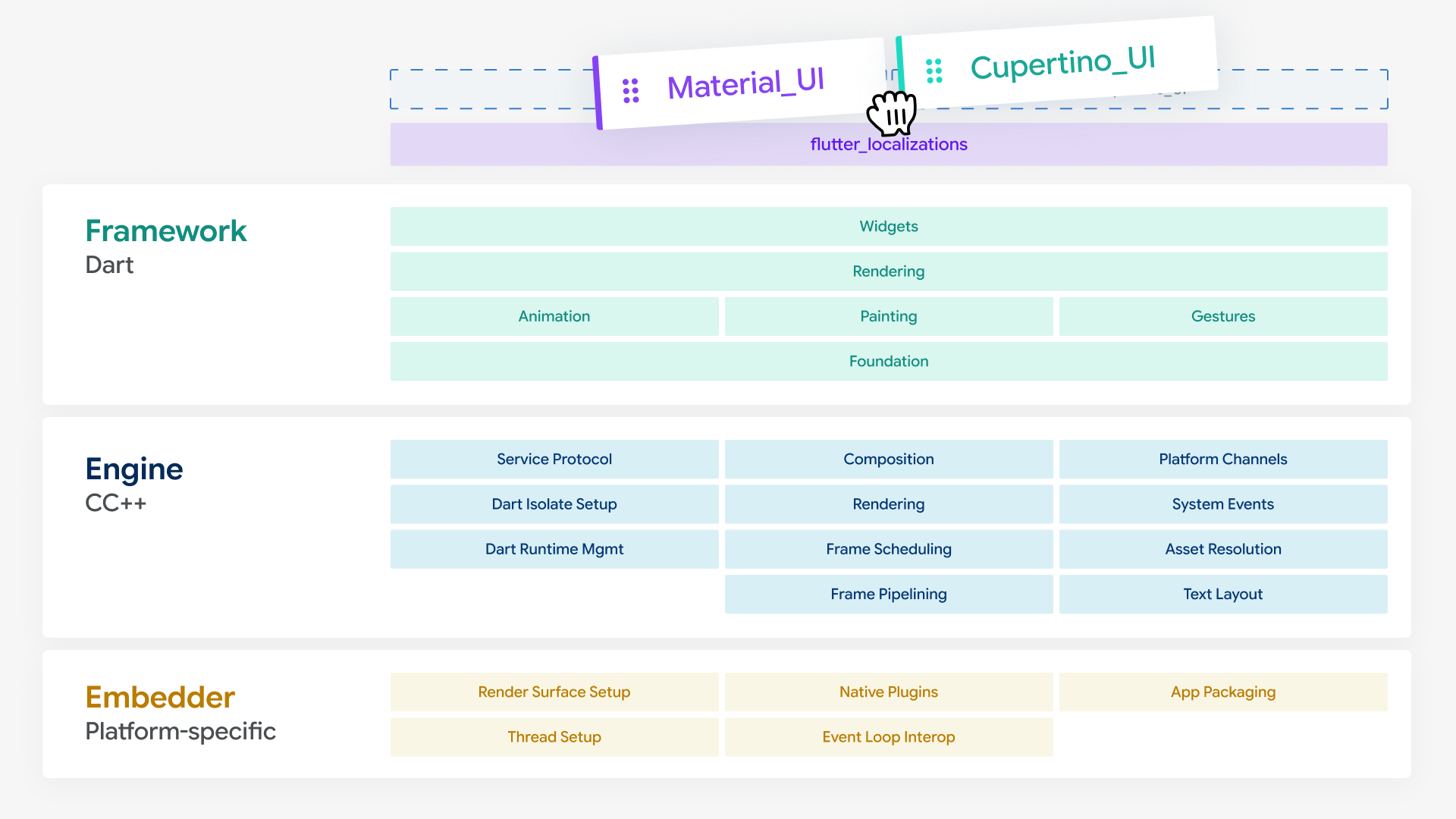Open the Gestures block
1456x819 pixels.
[1223, 316]
